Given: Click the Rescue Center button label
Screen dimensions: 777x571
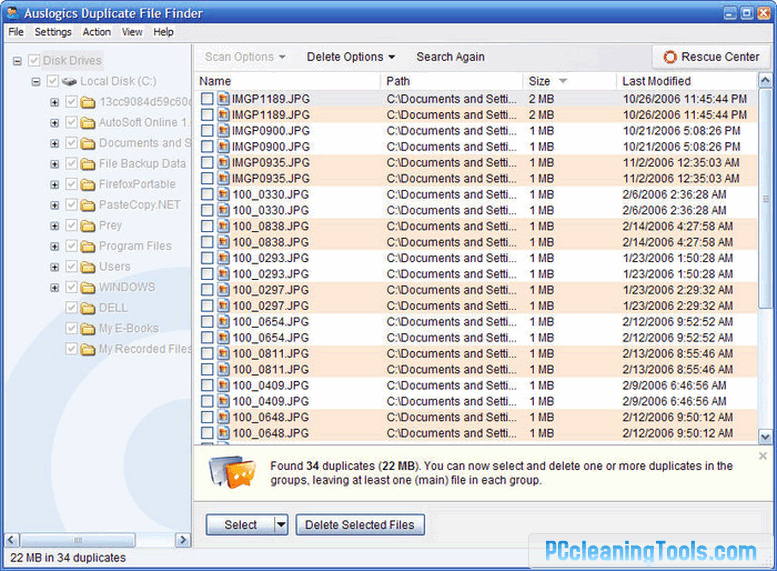Looking at the screenshot, I should [720, 57].
